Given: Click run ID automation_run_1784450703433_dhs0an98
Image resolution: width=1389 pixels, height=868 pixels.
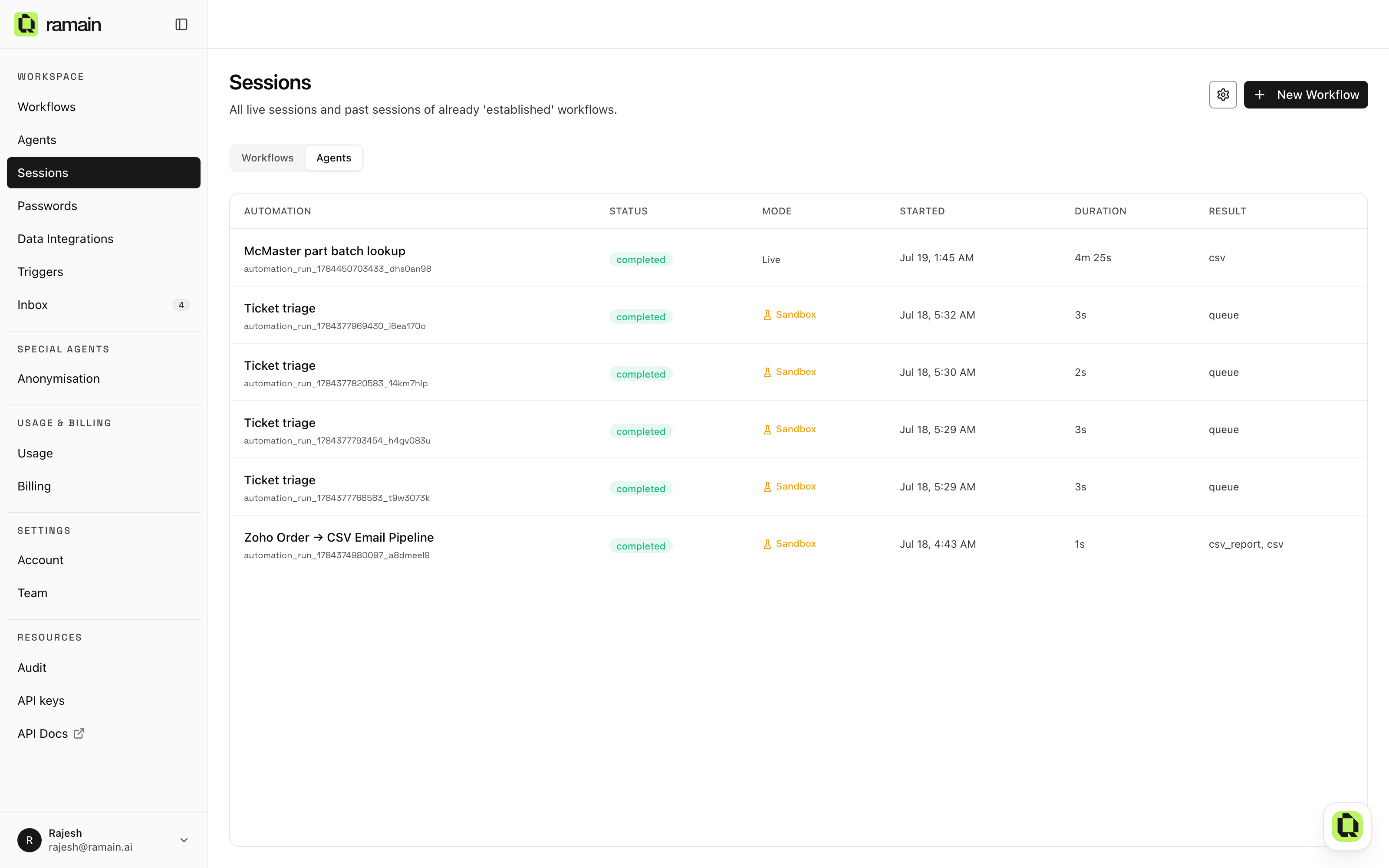Looking at the screenshot, I should [338, 269].
